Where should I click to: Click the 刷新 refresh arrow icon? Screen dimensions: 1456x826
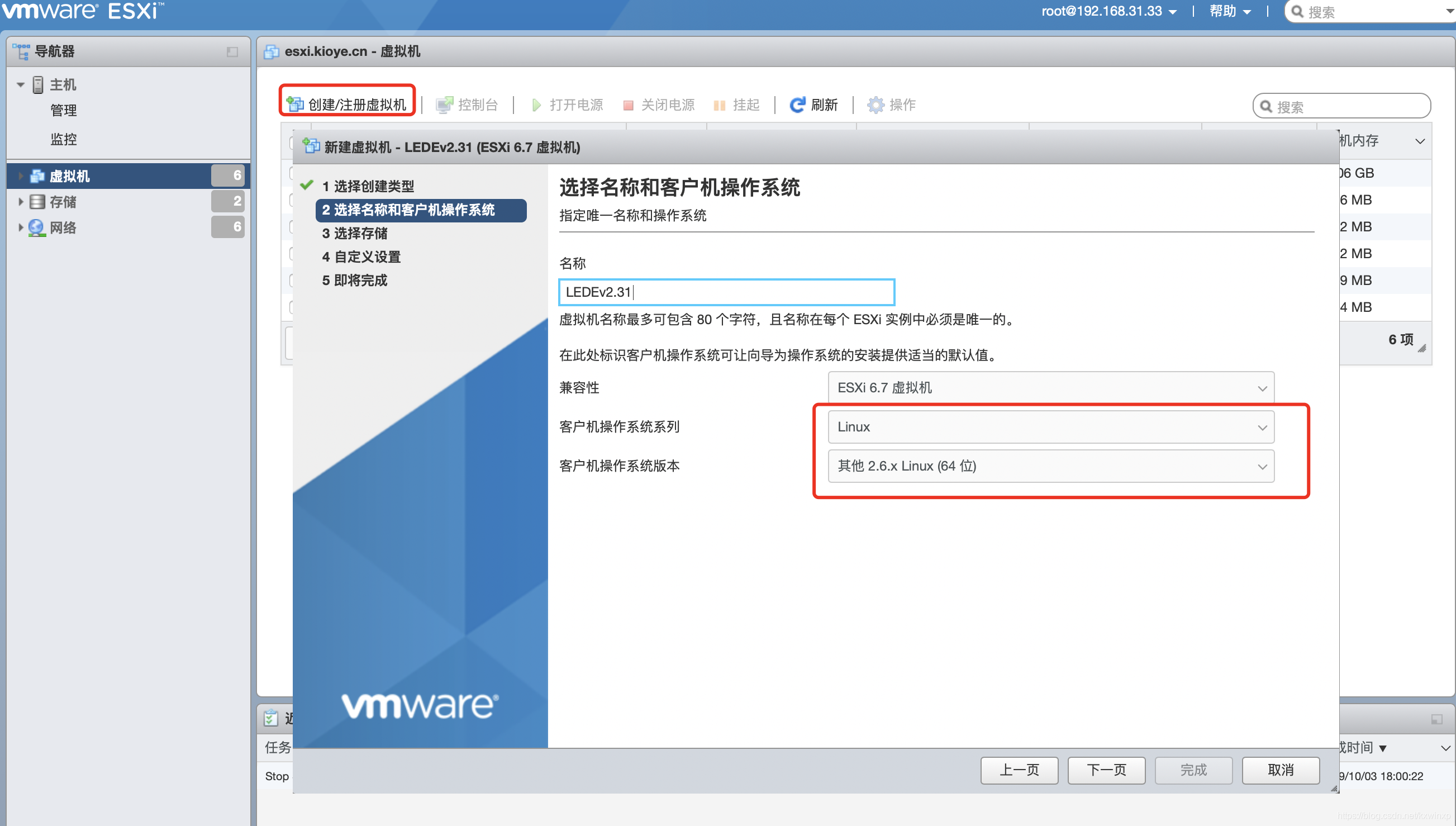pyautogui.click(x=798, y=105)
